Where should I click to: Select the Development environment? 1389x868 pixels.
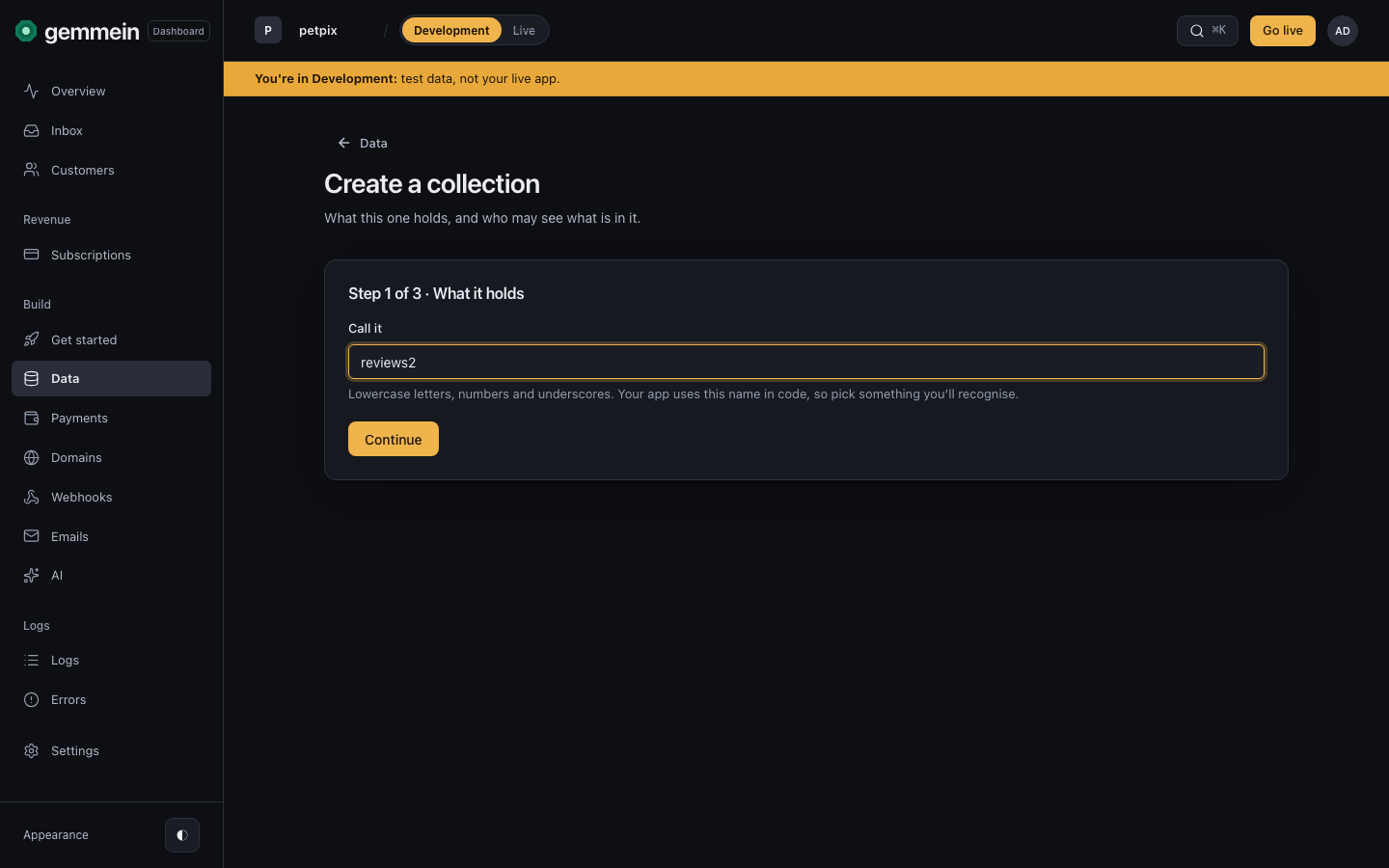[451, 31]
